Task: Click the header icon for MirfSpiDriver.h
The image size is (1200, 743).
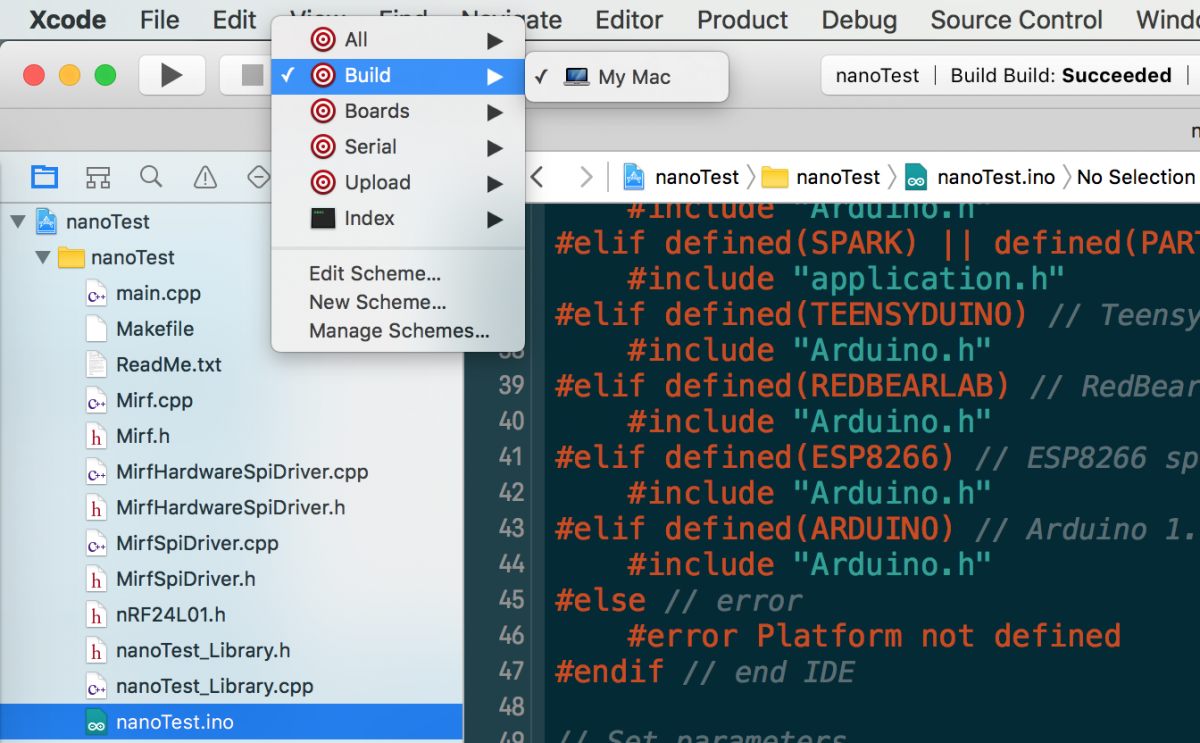Action: [x=97, y=579]
